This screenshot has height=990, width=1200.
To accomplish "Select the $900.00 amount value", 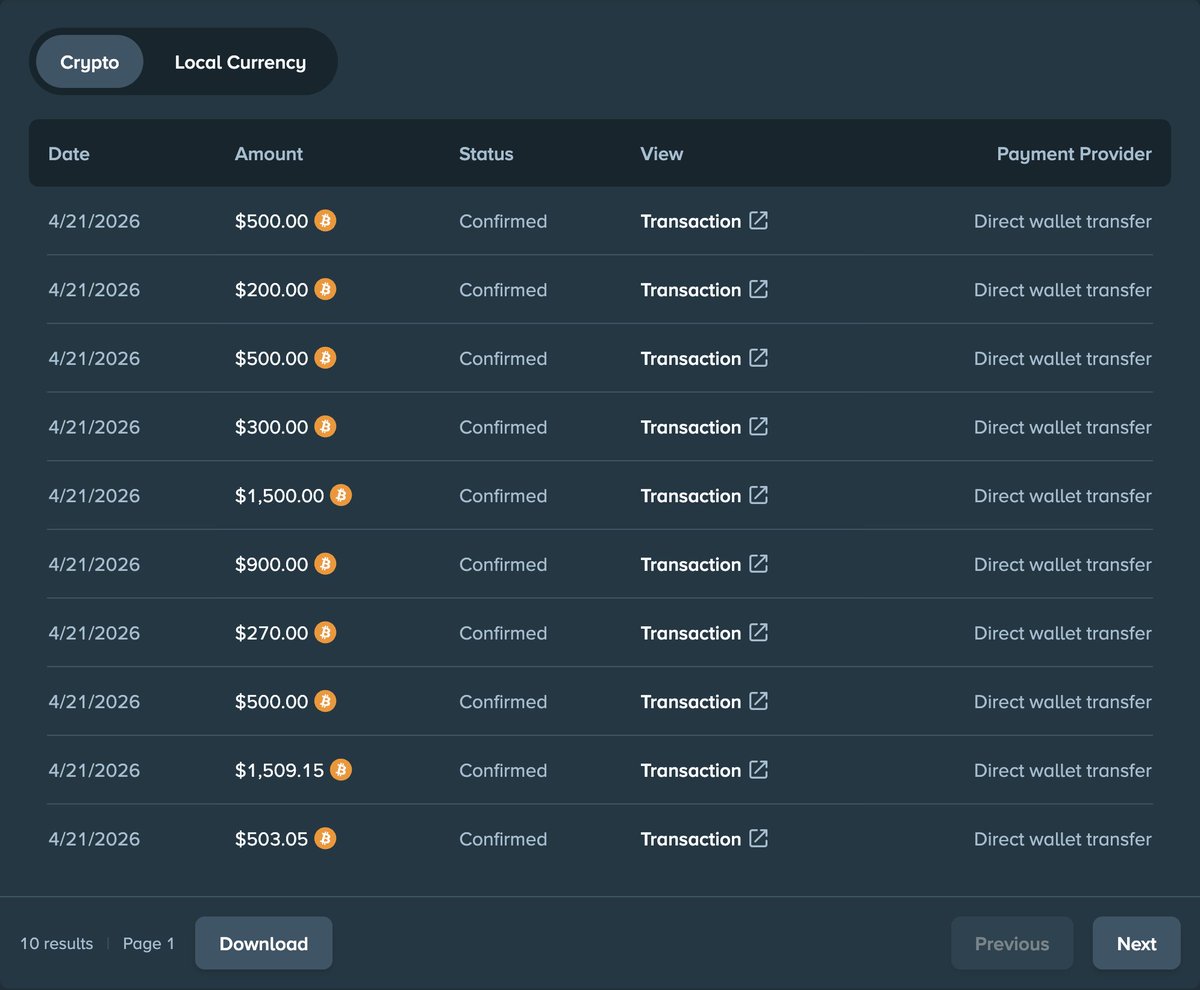I will (x=272, y=565).
